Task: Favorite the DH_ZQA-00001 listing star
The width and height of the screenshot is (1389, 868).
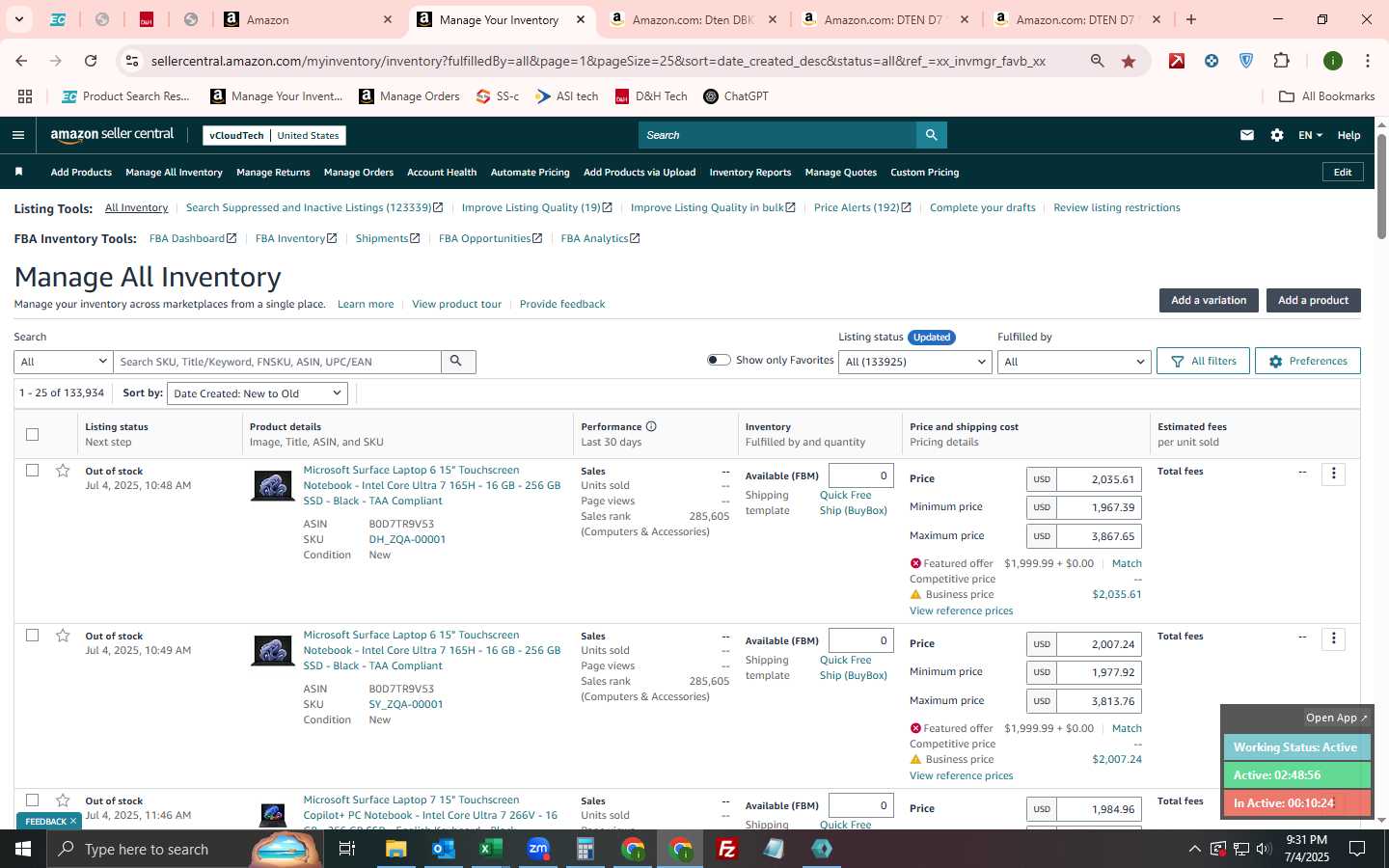Action: (63, 471)
